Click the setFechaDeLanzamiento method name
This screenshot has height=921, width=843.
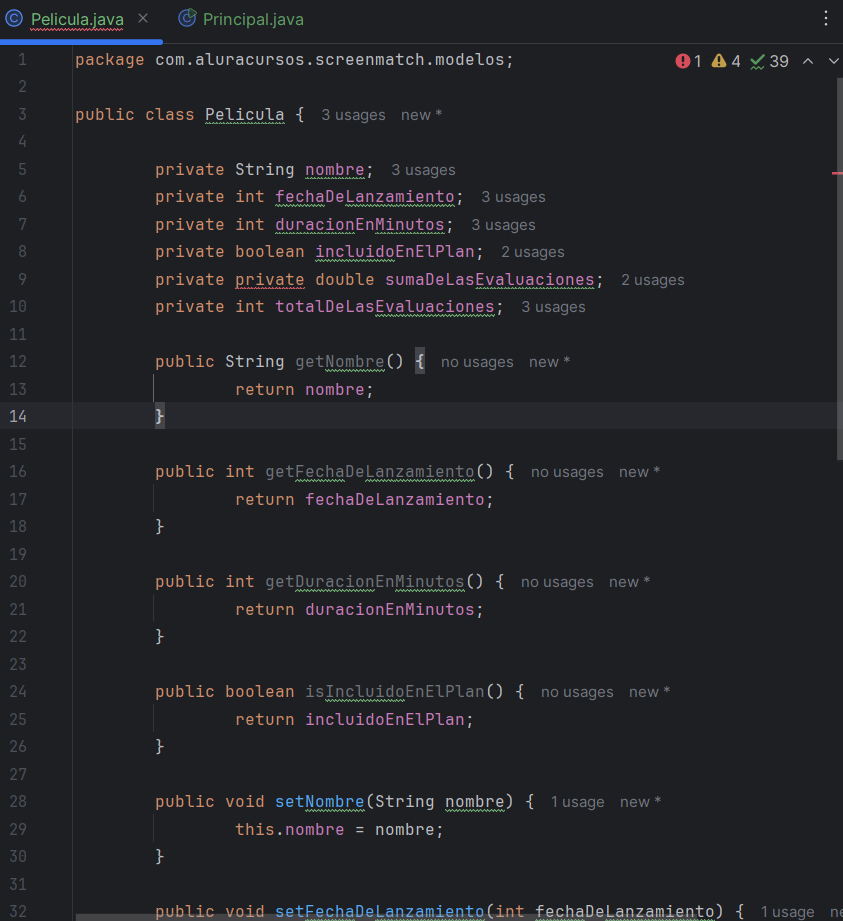(x=379, y=912)
